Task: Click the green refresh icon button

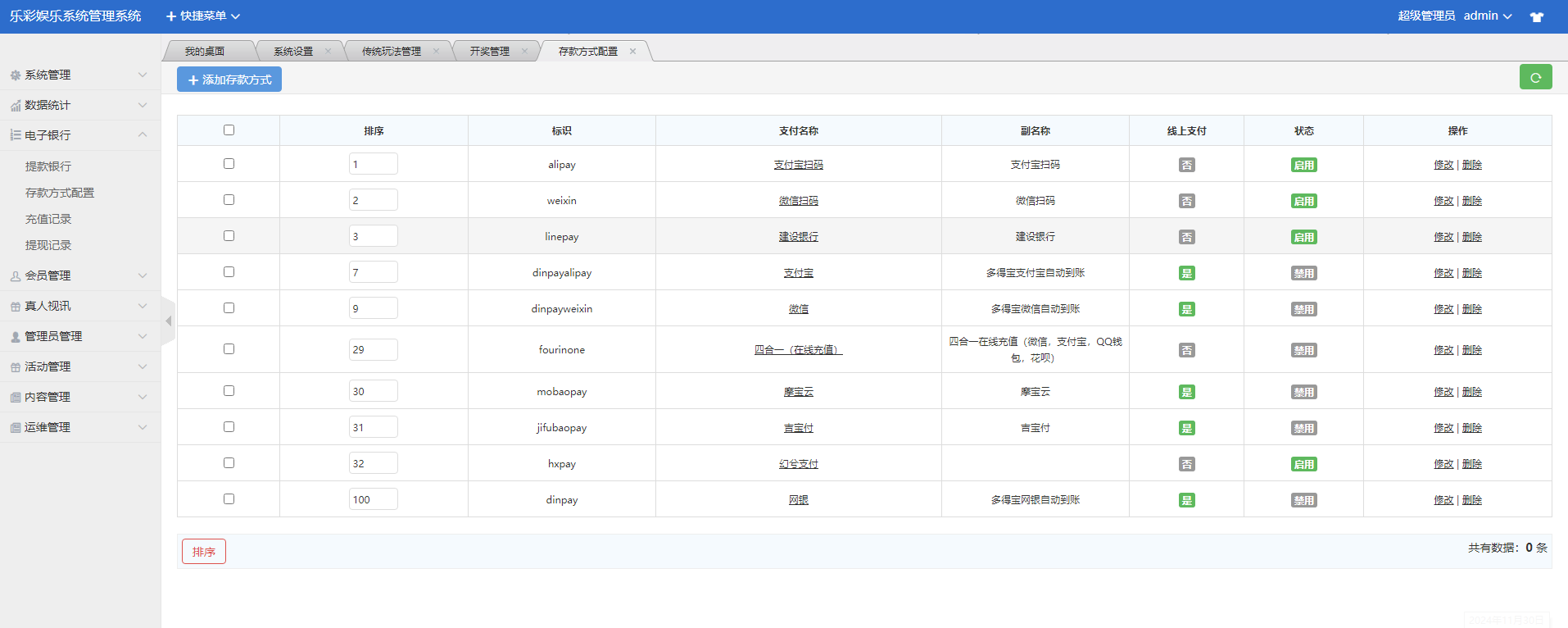Action: [x=1535, y=77]
